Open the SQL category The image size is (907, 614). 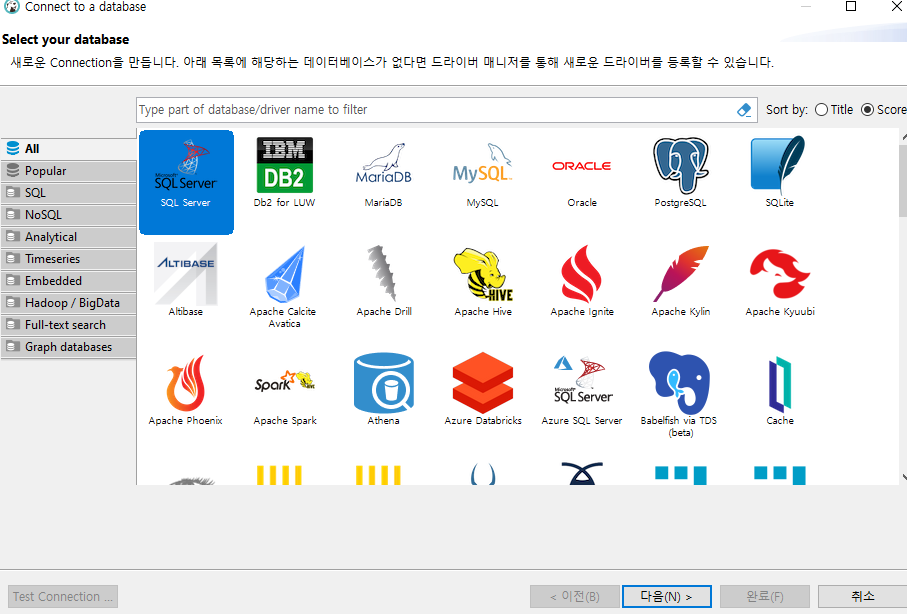(x=68, y=193)
